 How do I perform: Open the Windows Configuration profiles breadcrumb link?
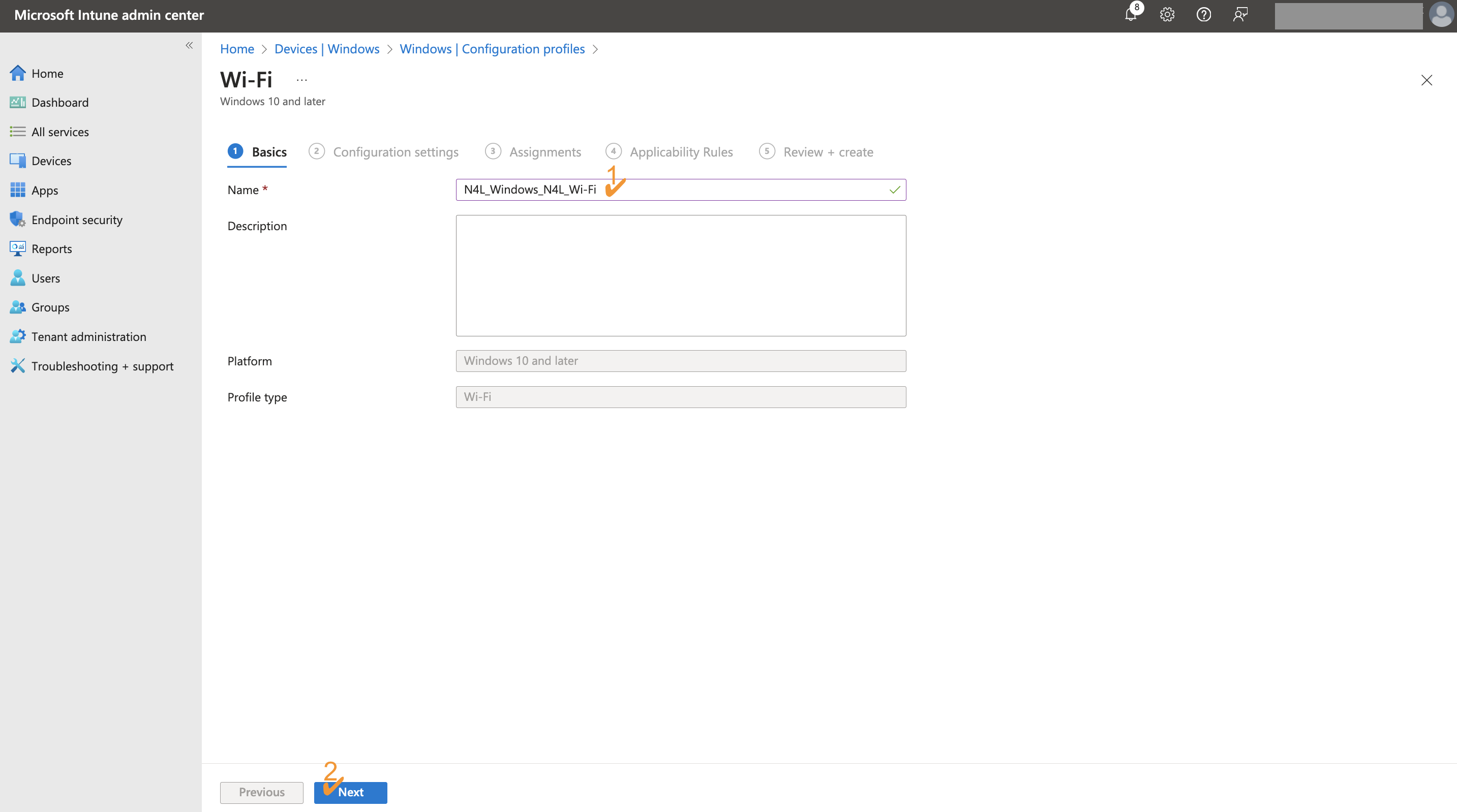point(492,49)
